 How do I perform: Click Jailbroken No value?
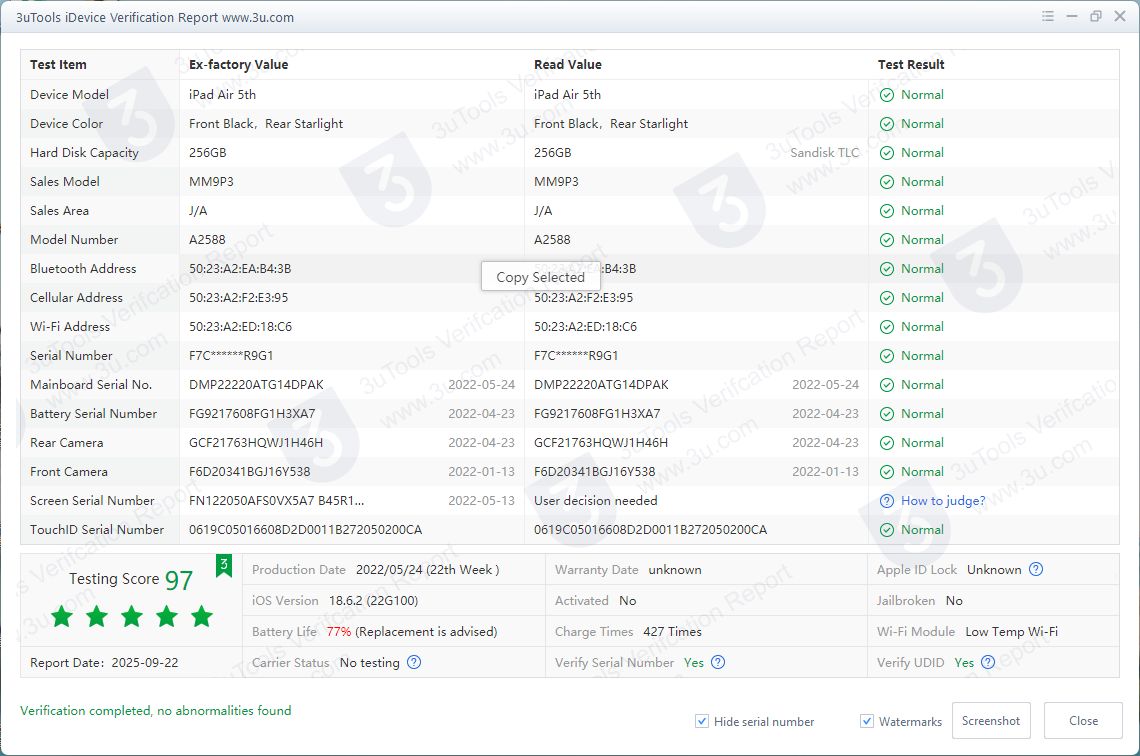954,600
